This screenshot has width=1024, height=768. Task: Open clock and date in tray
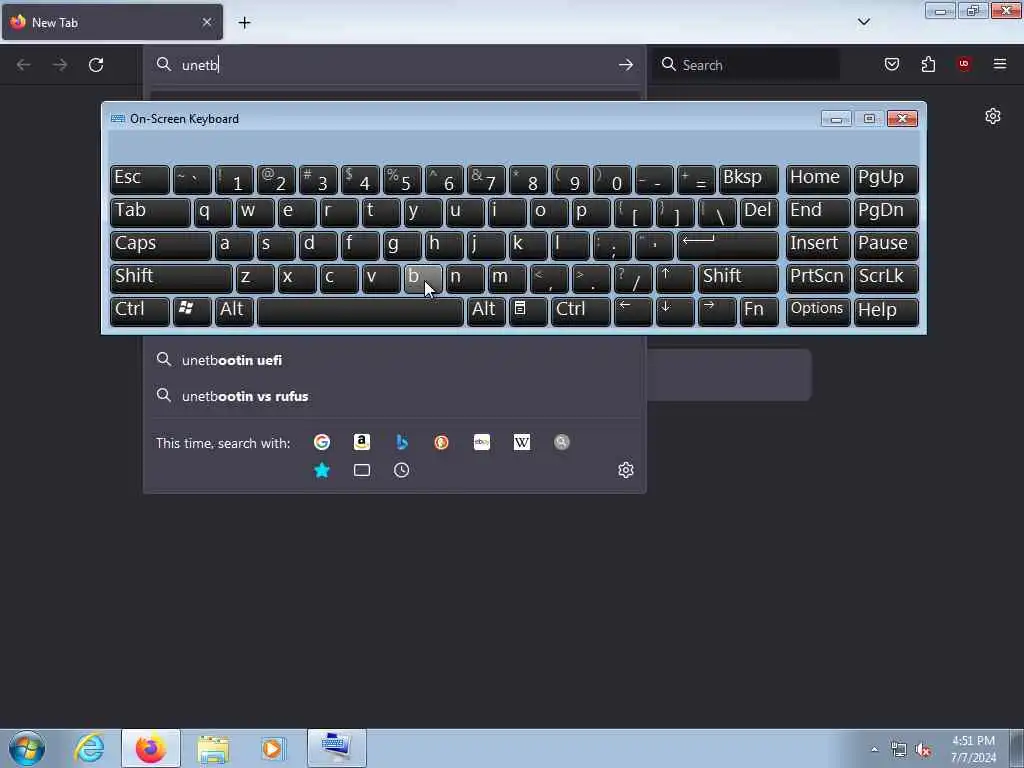point(973,749)
